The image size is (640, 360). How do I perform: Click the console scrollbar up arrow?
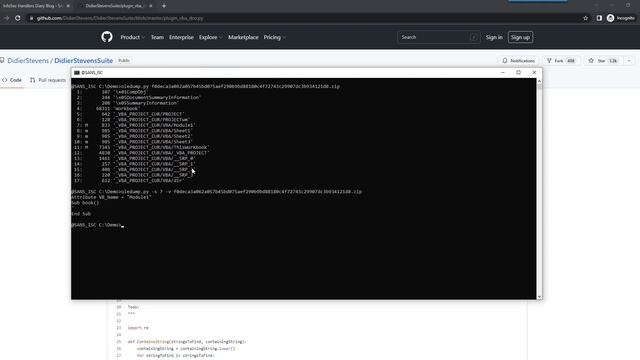(x=539, y=81)
